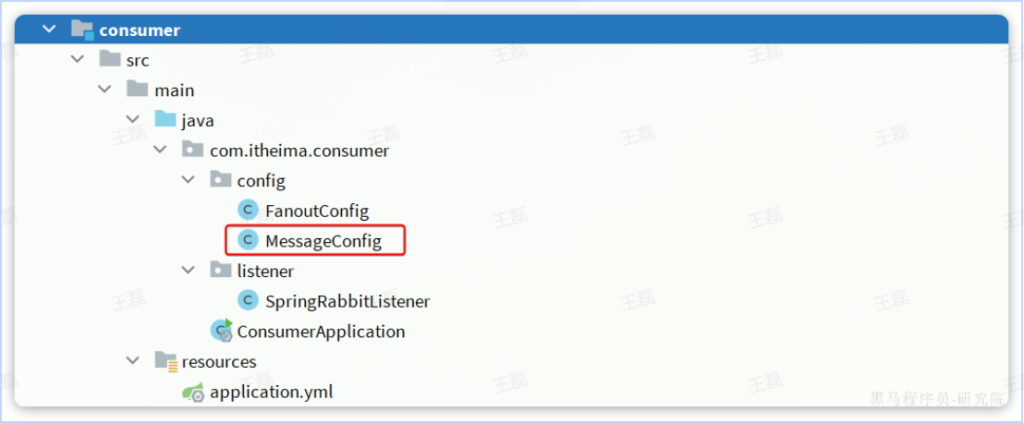Click the blue java source folder icon
Viewport: 1024px width, 423px height.
click(x=165, y=120)
